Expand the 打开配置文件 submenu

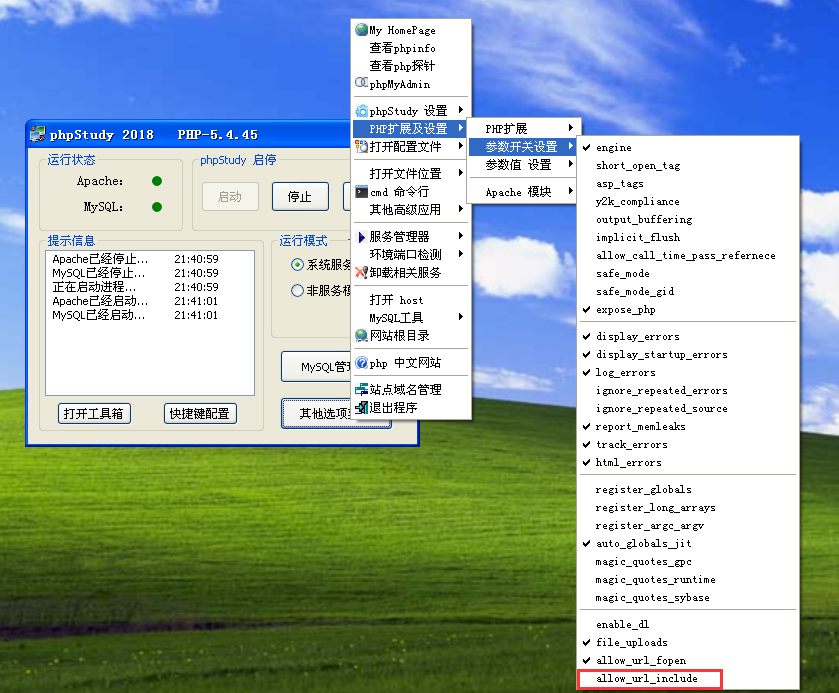pyautogui.click(x=411, y=147)
